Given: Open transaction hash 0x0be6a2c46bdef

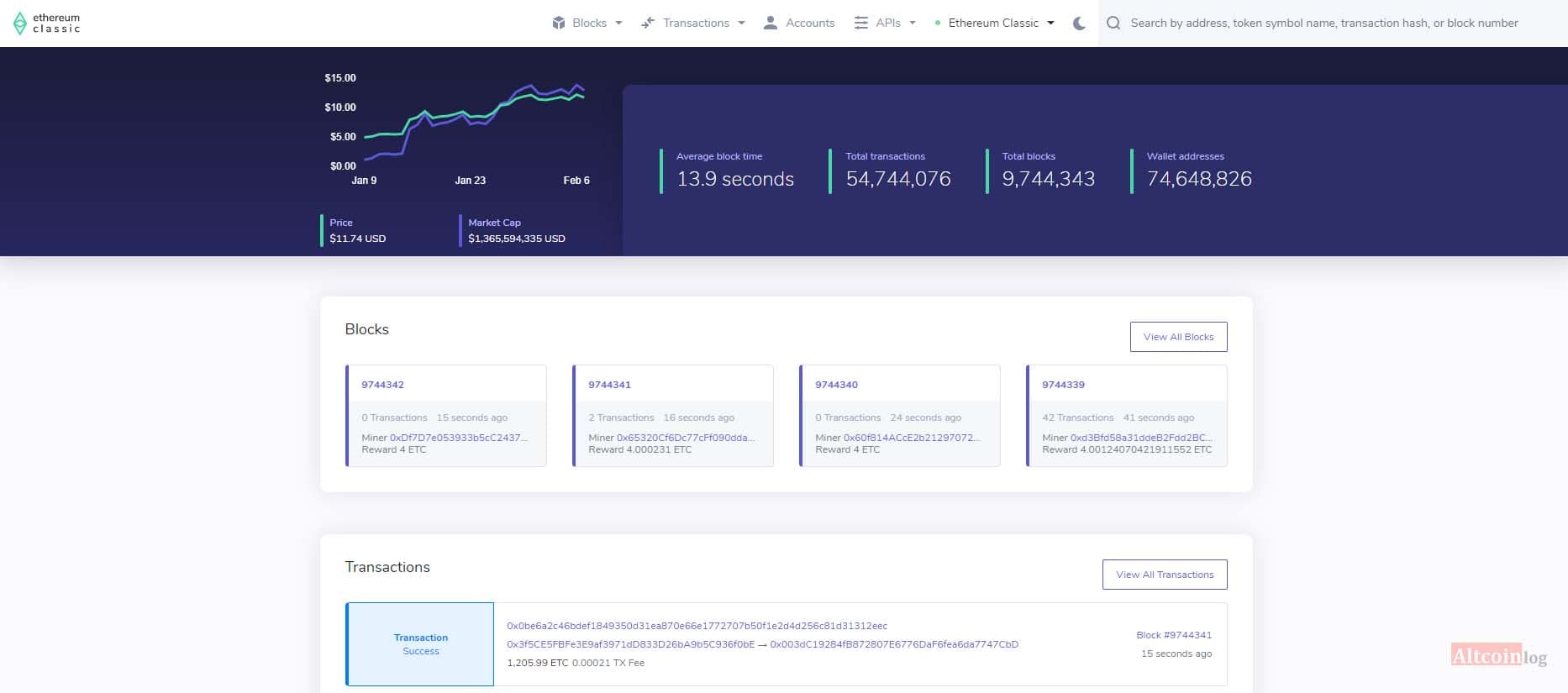Looking at the screenshot, I should 697,626.
